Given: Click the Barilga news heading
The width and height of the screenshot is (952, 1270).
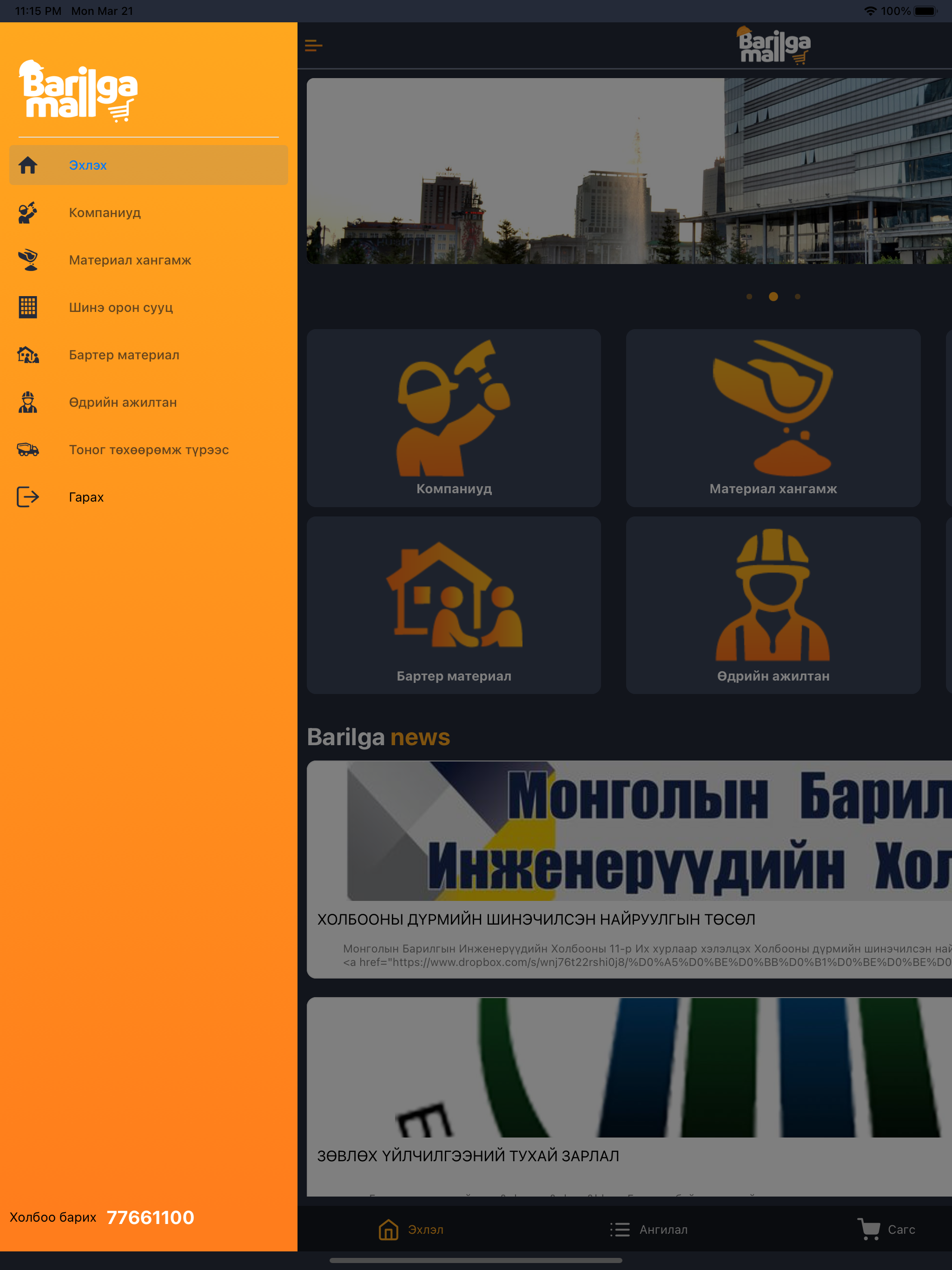Looking at the screenshot, I should coord(378,737).
